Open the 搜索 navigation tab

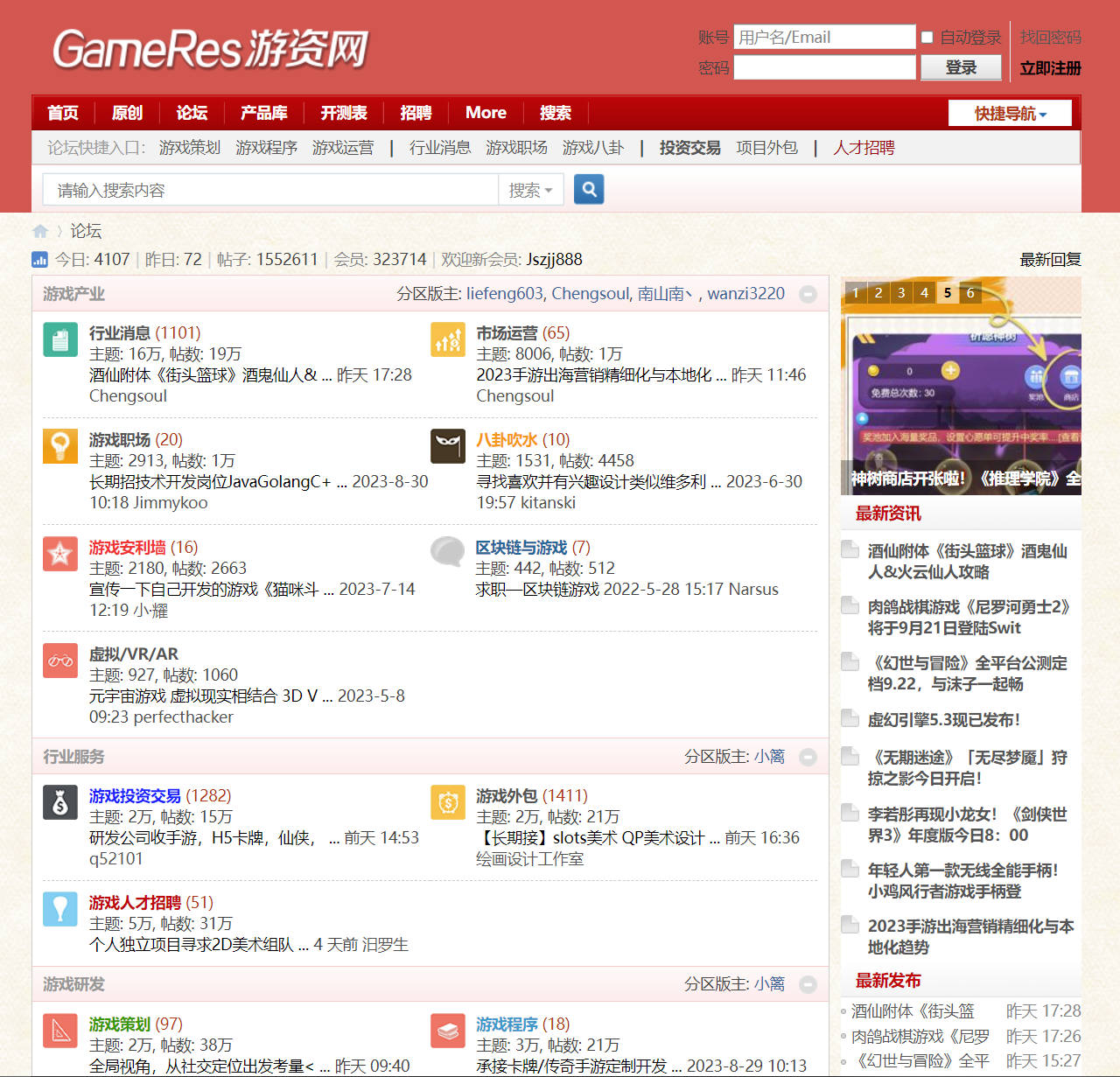point(556,113)
